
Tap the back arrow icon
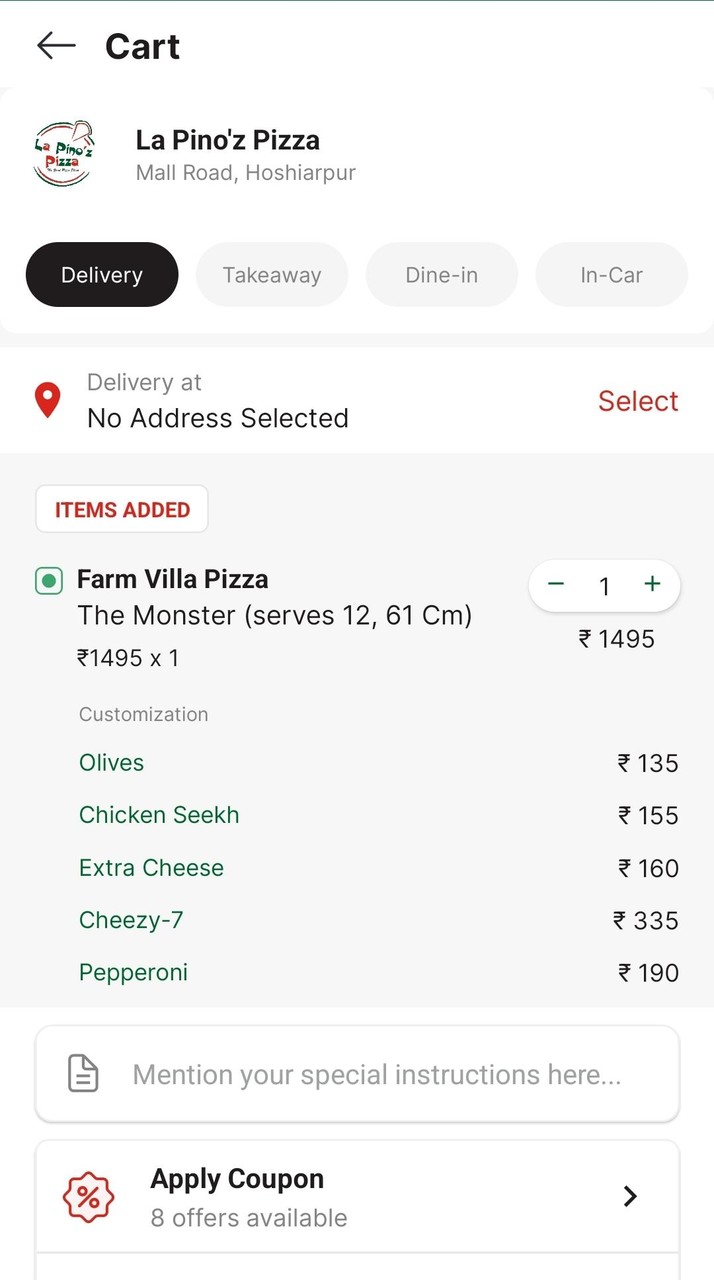point(56,45)
